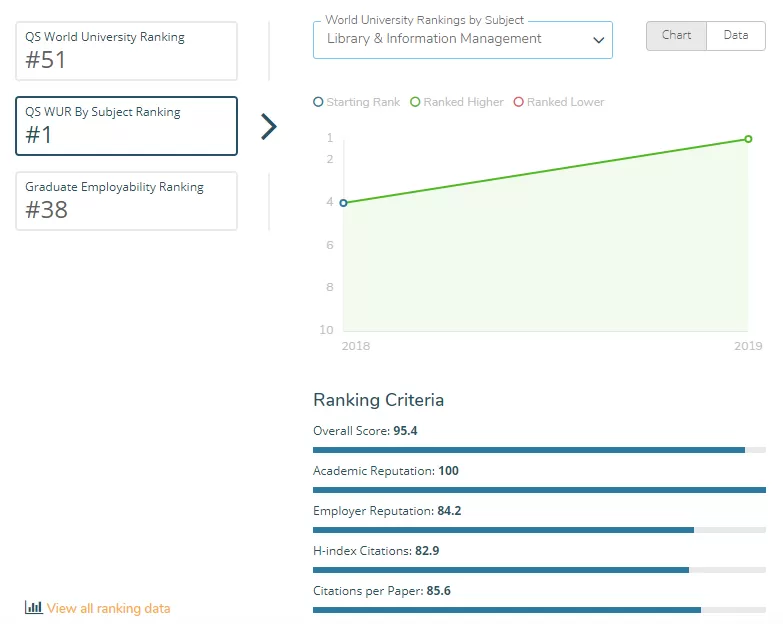Click the Employer Reputation: 84.2 label
This screenshot has height=624, width=783.
[x=387, y=511]
